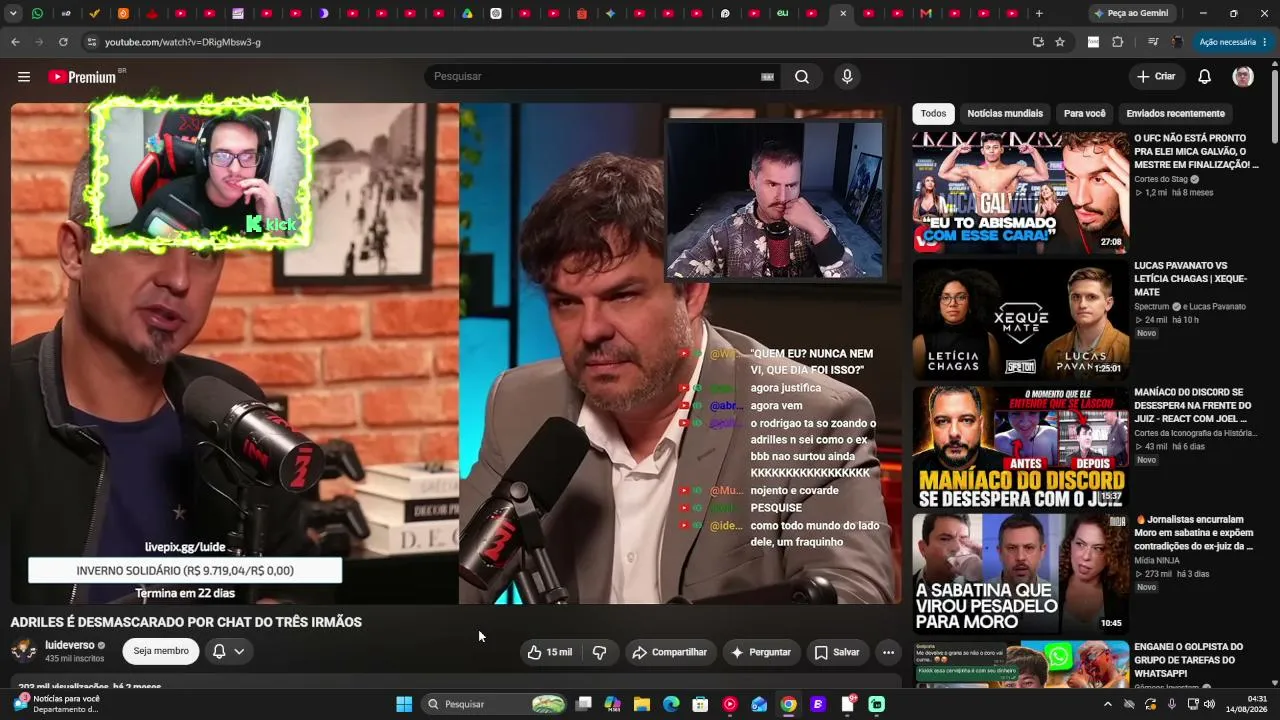Open the Chrome tab search dropdown
This screenshot has height=720, width=1280.
[13, 13]
